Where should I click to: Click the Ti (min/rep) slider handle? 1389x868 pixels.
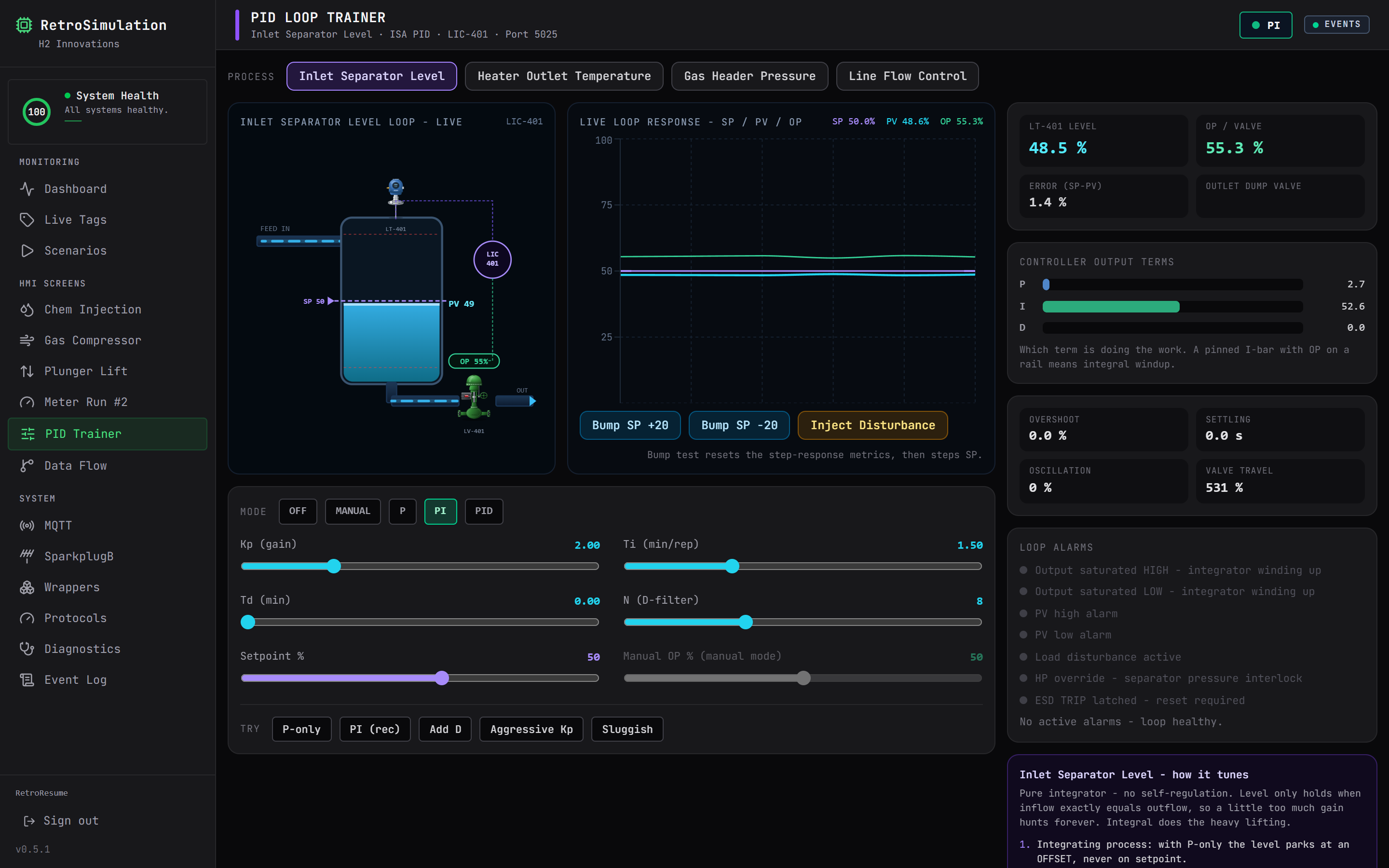(x=732, y=566)
